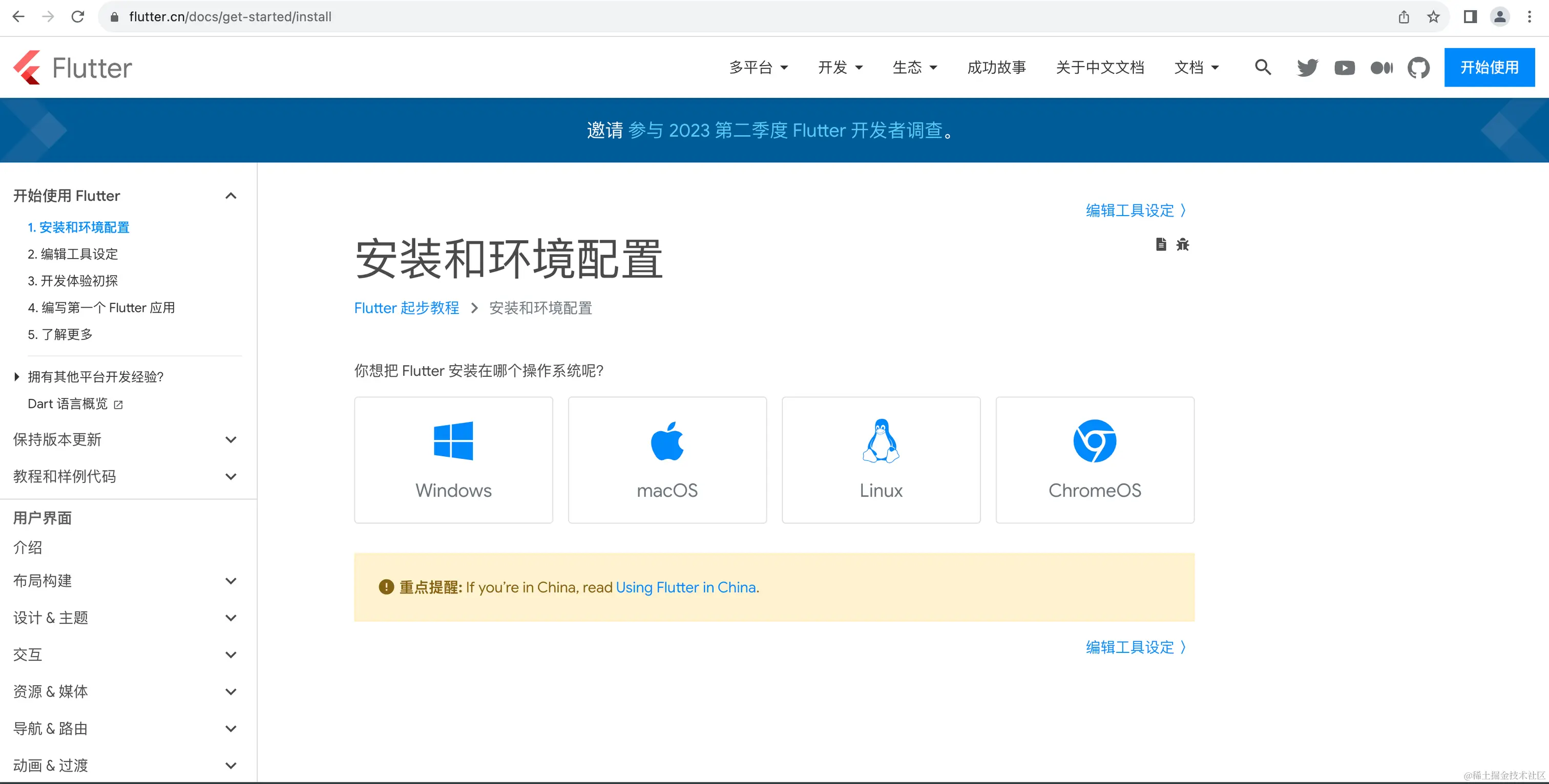Expand the 保持版本更新 sidebar section
1549x784 pixels.
231,439
